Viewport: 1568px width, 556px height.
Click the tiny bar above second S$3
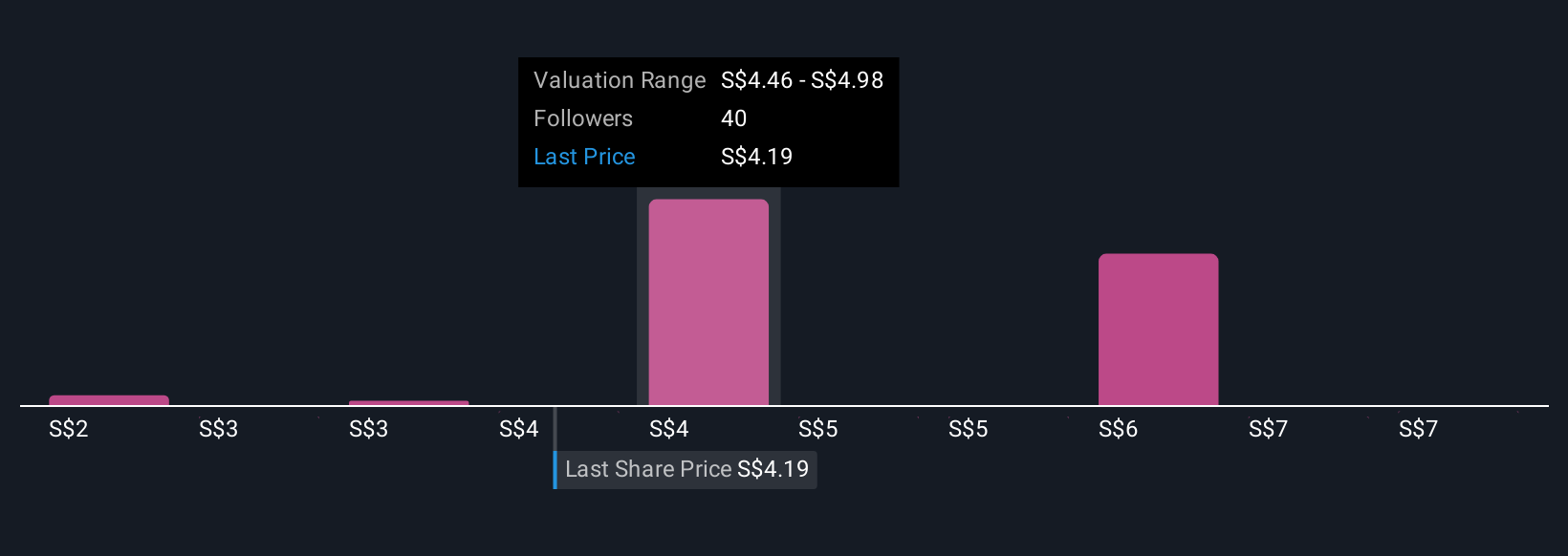pyautogui.click(x=409, y=403)
